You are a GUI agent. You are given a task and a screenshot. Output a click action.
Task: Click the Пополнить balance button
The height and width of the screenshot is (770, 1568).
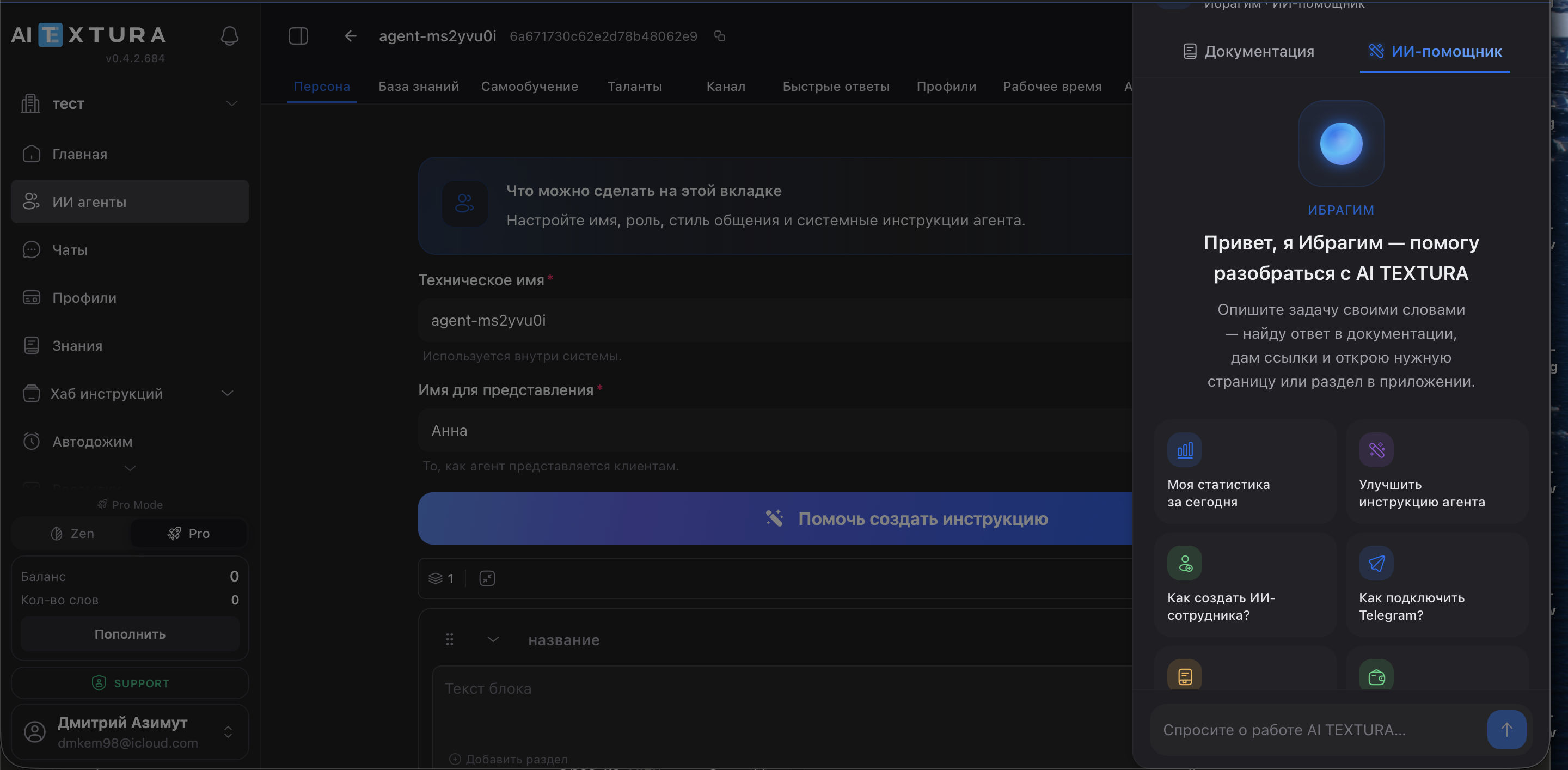click(130, 634)
